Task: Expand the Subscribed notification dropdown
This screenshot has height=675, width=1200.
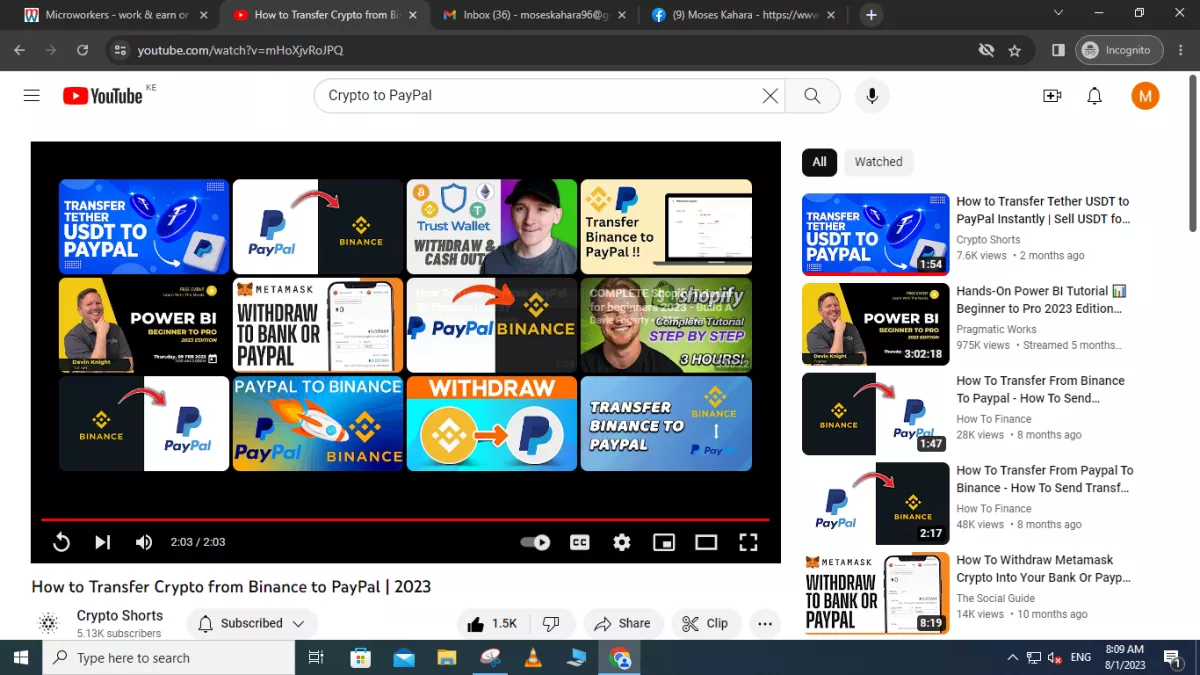Action: [x=252, y=623]
